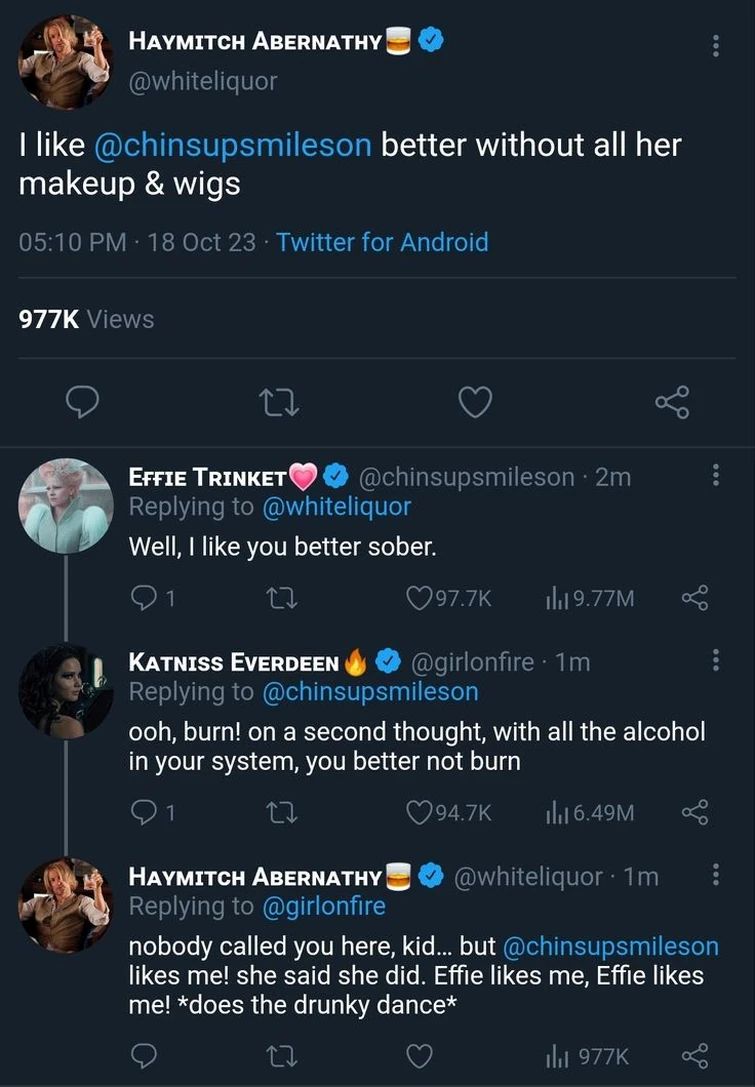Screen dimensions: 755x1087
Task: Click the Twitter for Android source link
Action: coord(382,242)
